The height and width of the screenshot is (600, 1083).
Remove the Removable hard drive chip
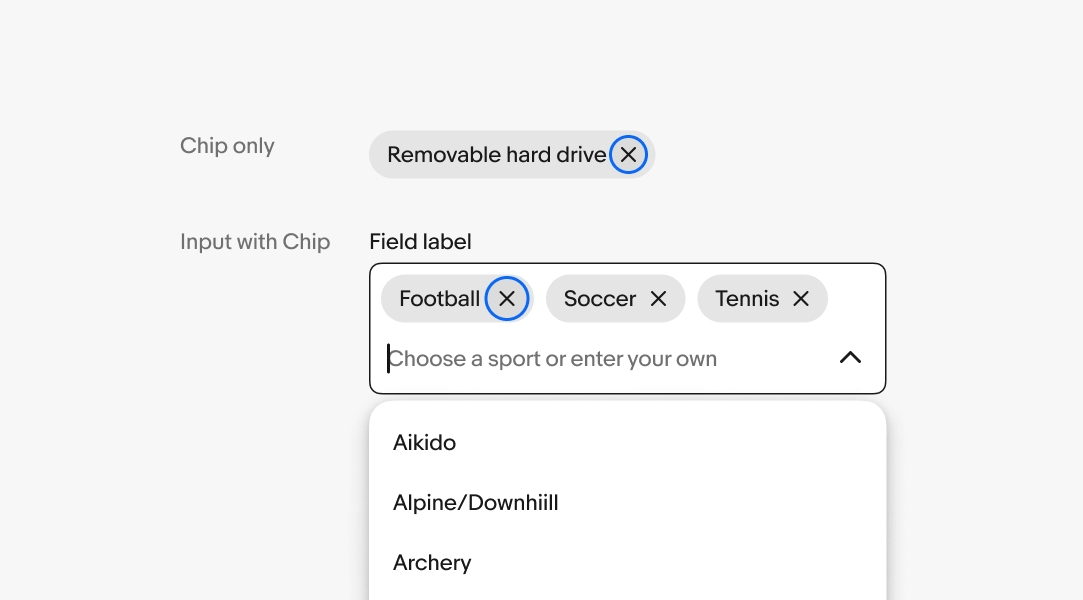click(x=628, y=155)
